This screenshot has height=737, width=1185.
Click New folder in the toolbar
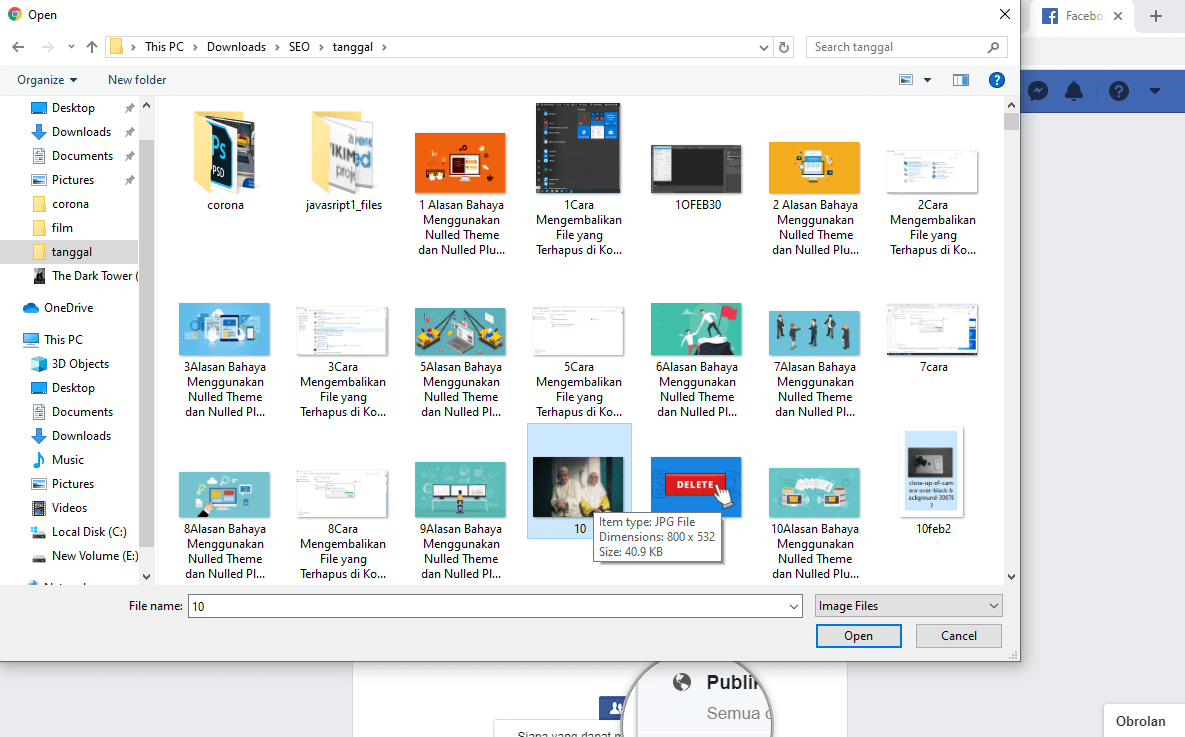137,80
